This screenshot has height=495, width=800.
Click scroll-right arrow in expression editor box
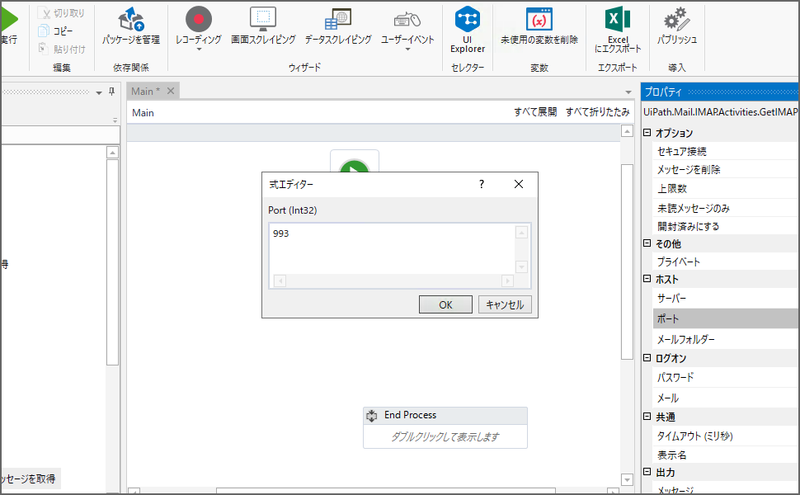pos(507,281)
